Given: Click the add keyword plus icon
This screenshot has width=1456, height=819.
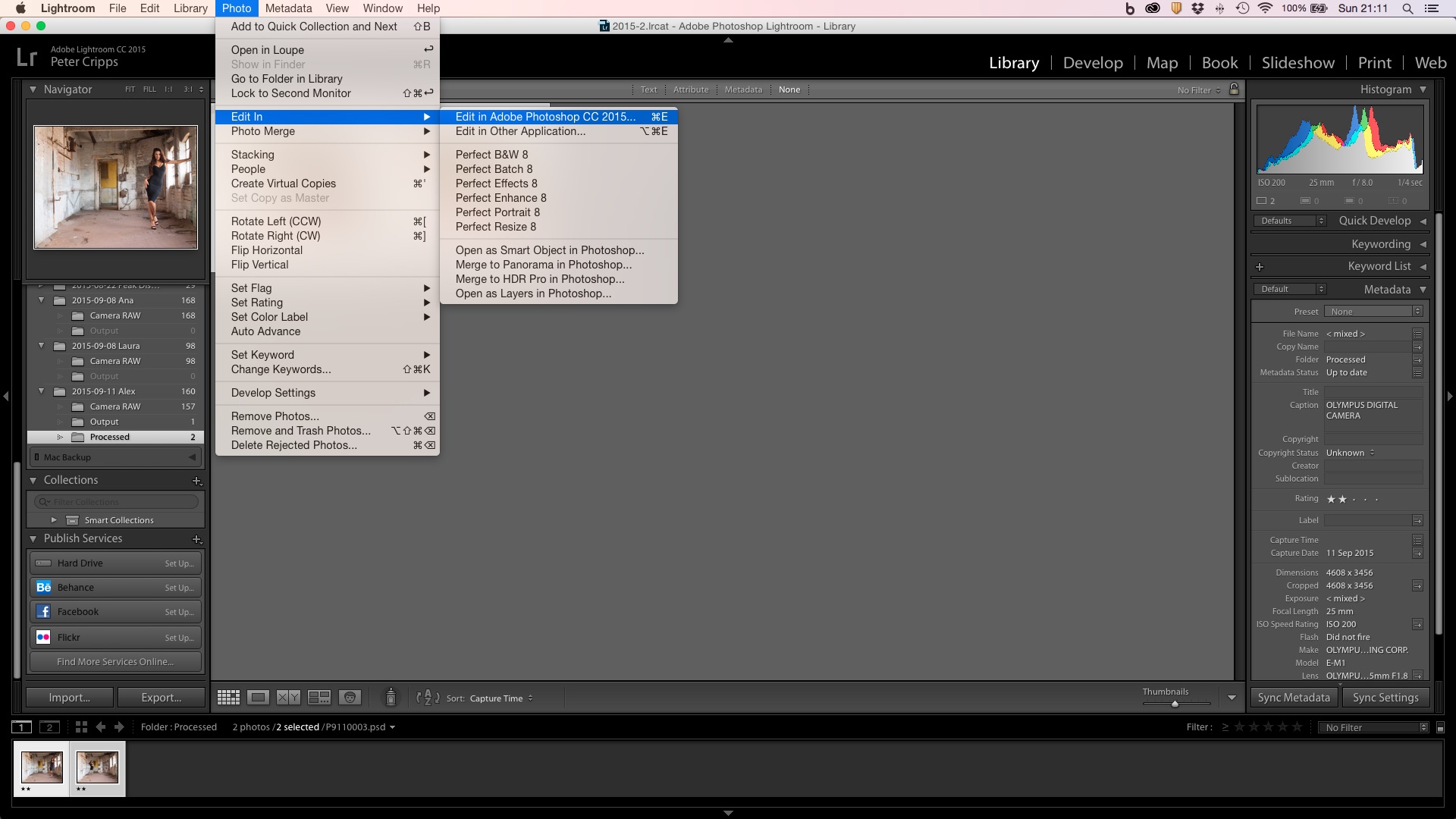Looking at the screenshot, I should click(1260, 267).
